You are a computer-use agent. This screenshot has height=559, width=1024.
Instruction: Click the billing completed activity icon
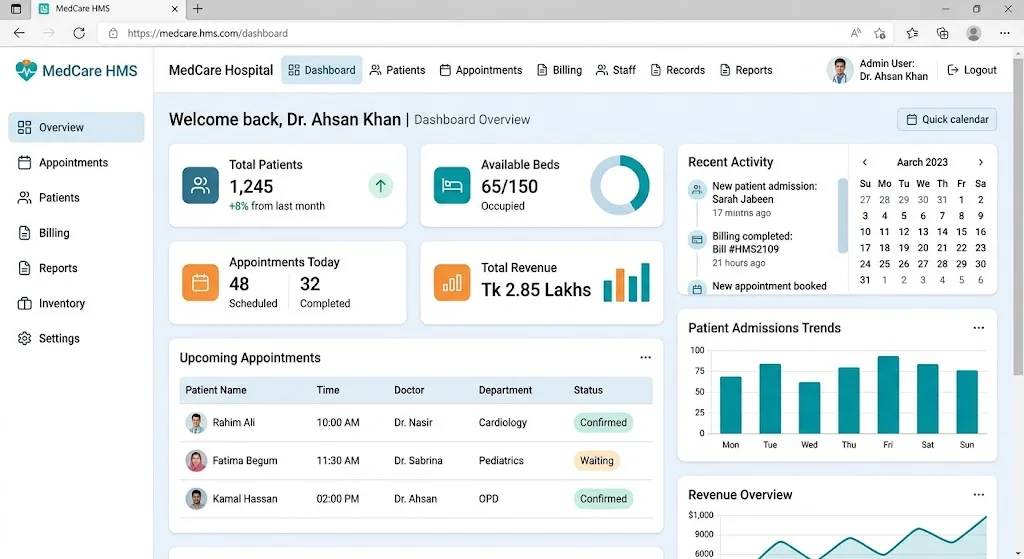tap(697, 240)
